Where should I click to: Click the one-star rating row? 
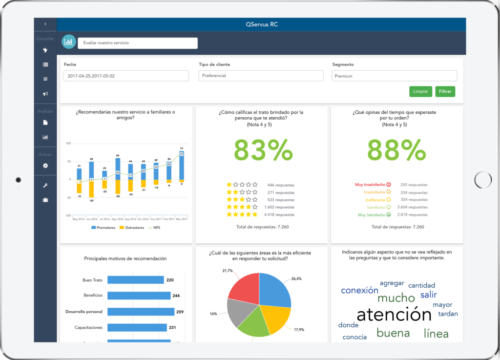pos(261,185)
